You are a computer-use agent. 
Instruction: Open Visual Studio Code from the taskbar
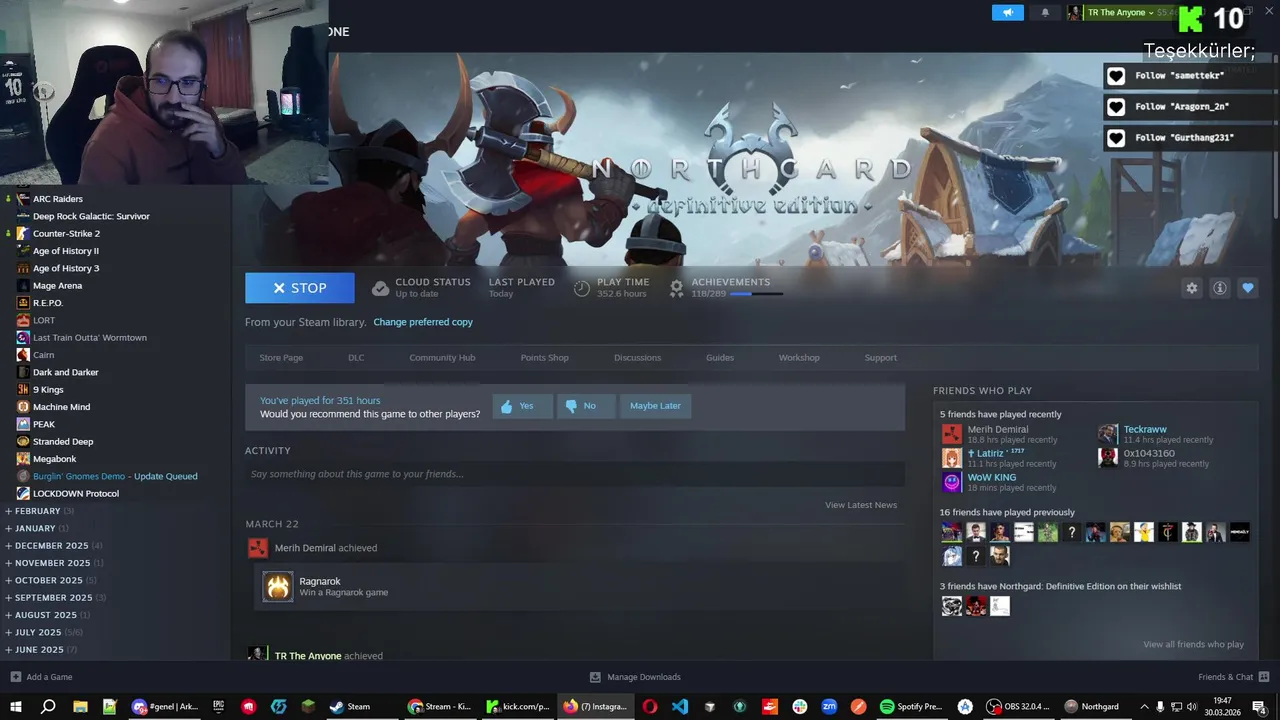680,706
